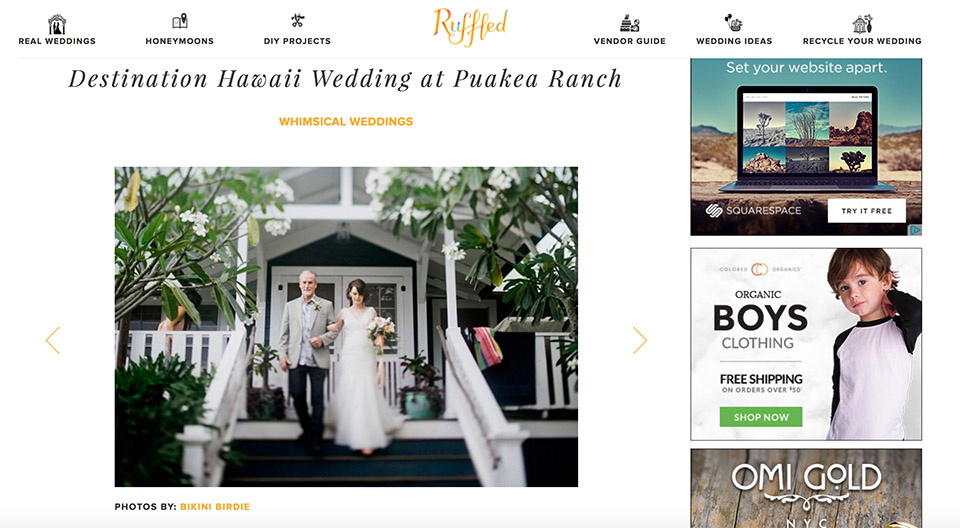Advance to next slideshow photo arrow
Screen dimensions: 960x528
(640, 341)
